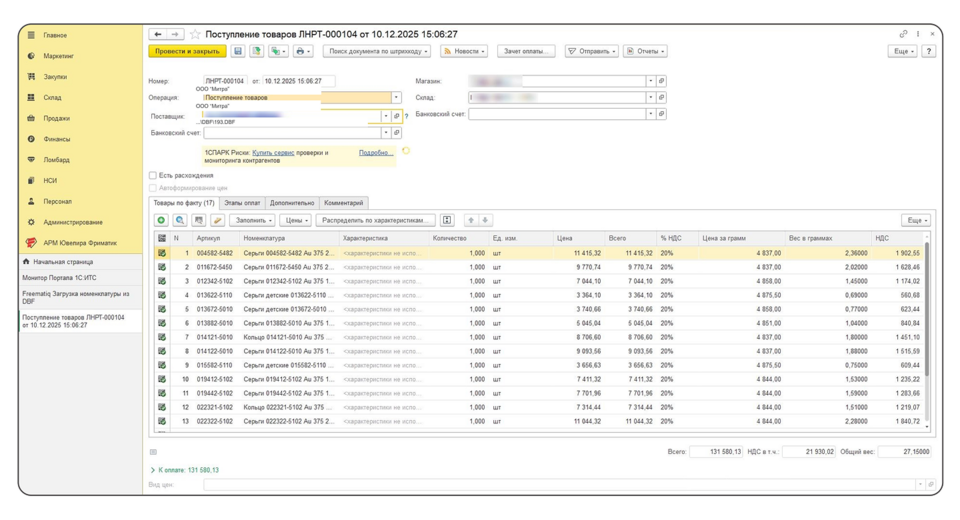The height and width of the screenshot is (520, 960).
Task: Follow the 'Купить сервис' link
Action: 273,153
